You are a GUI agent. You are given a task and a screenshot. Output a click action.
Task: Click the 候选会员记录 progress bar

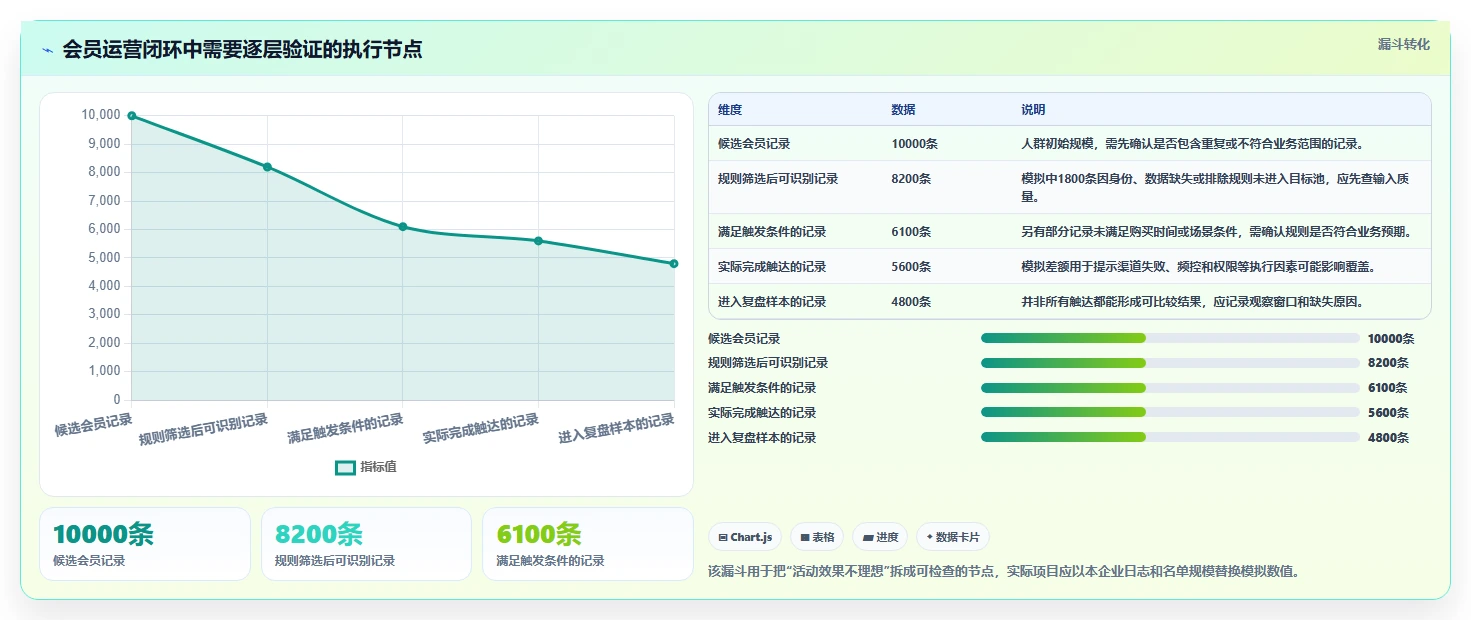click(x=1170, y=338)
